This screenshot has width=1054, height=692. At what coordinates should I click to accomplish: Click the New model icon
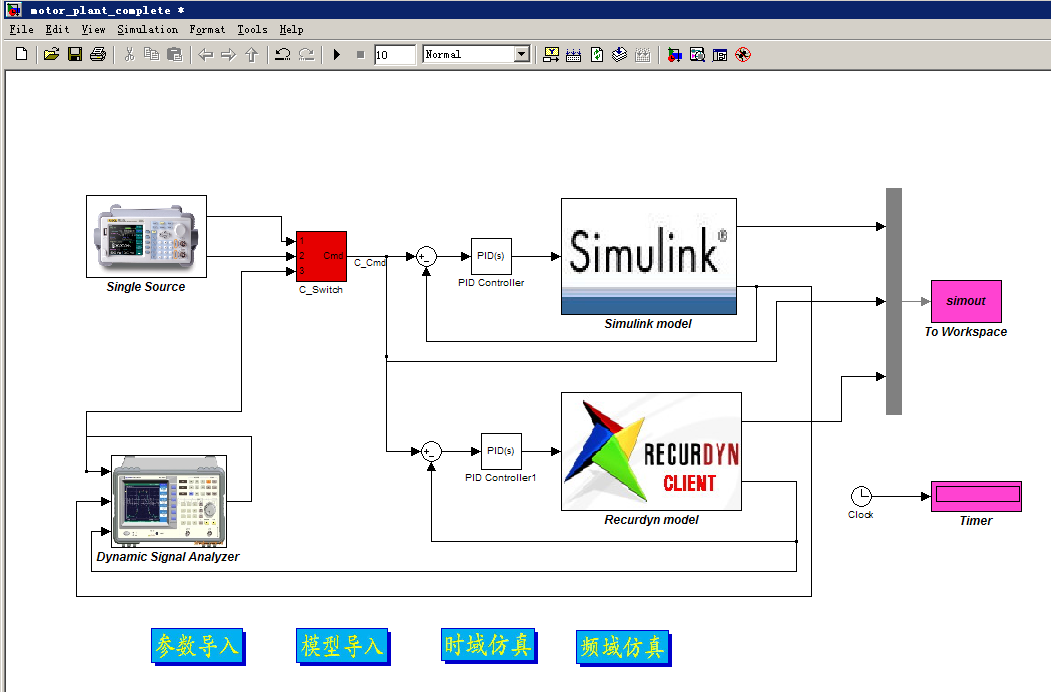(21, 54)
